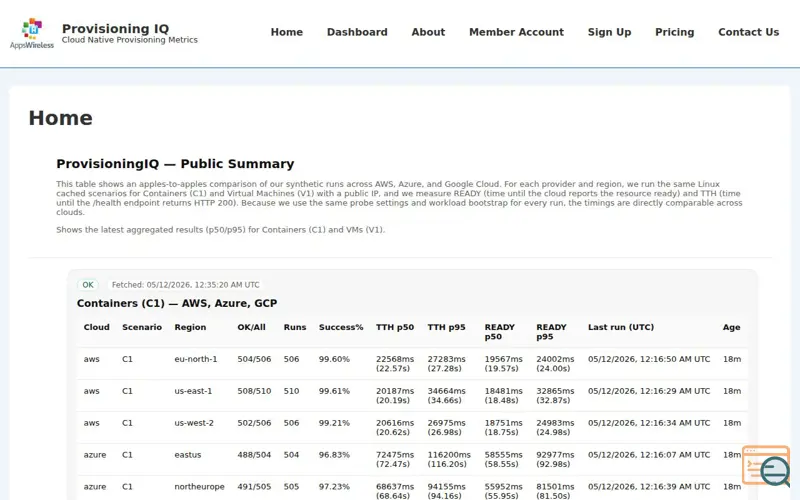The height and width of the screenshot is (500, 800).
Task: Click the 24002ms READY p95 cell
Action: point(555,364)
